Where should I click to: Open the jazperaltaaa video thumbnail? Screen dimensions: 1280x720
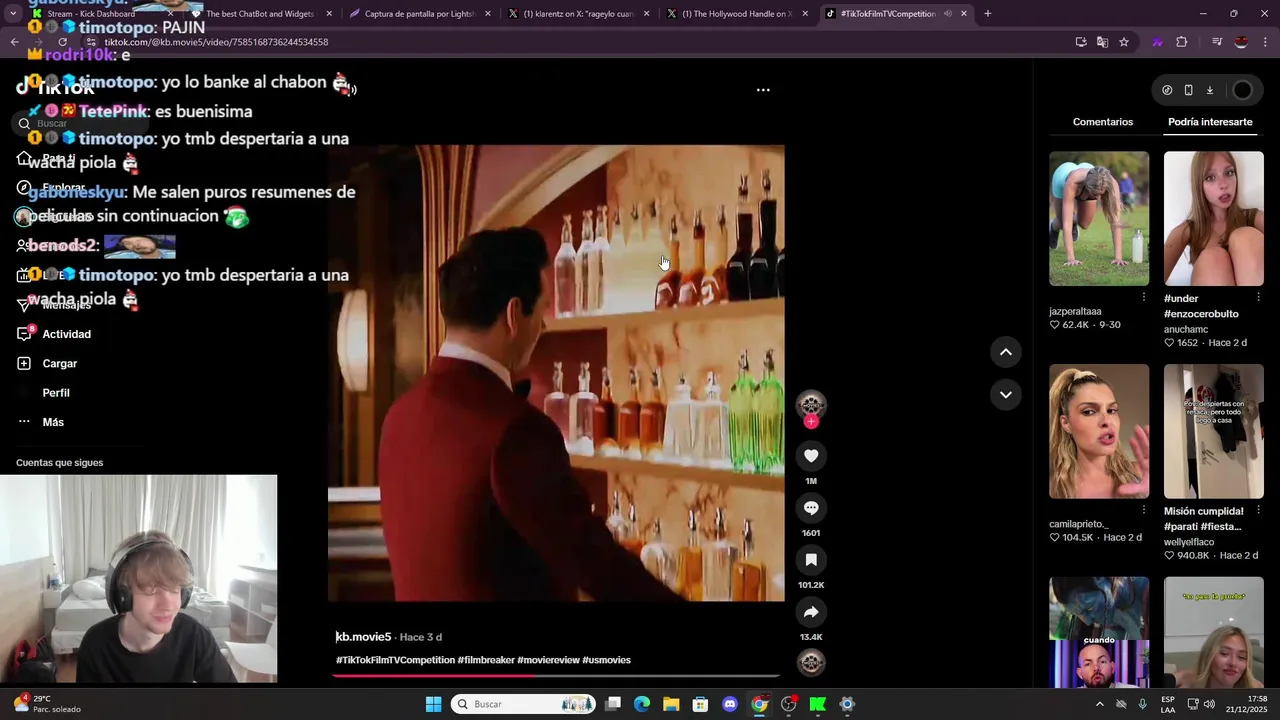1099,219
